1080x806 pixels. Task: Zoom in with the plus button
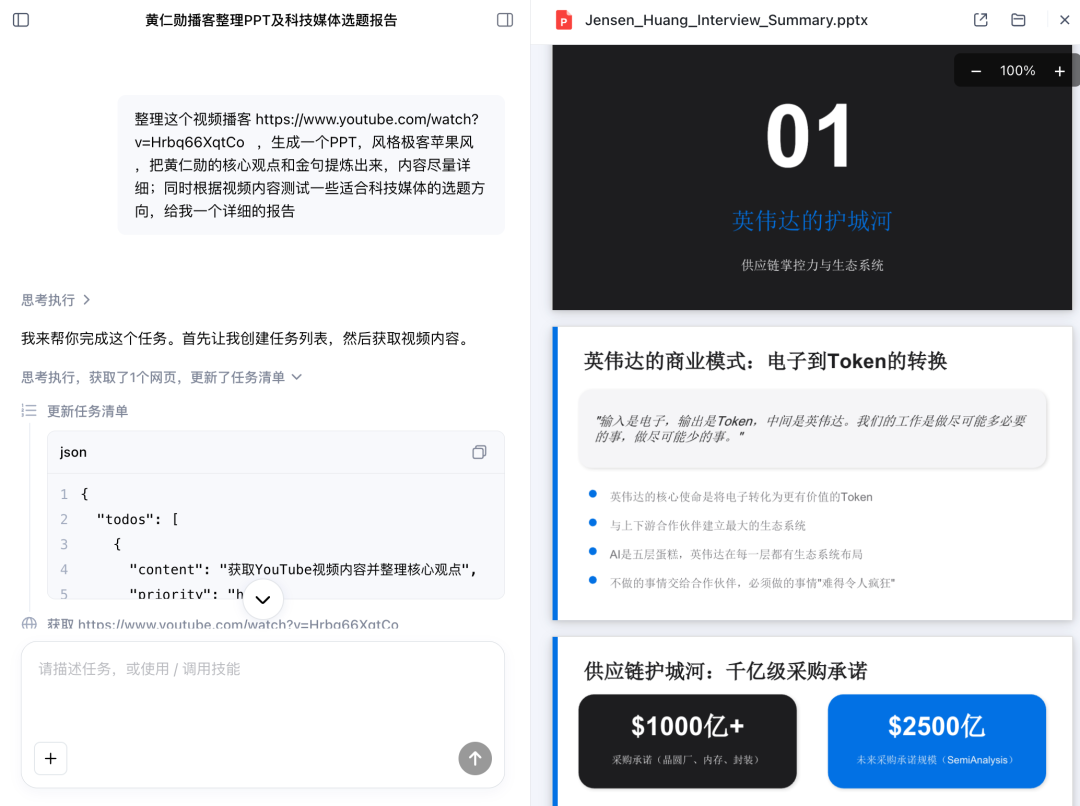(1059, 71)
